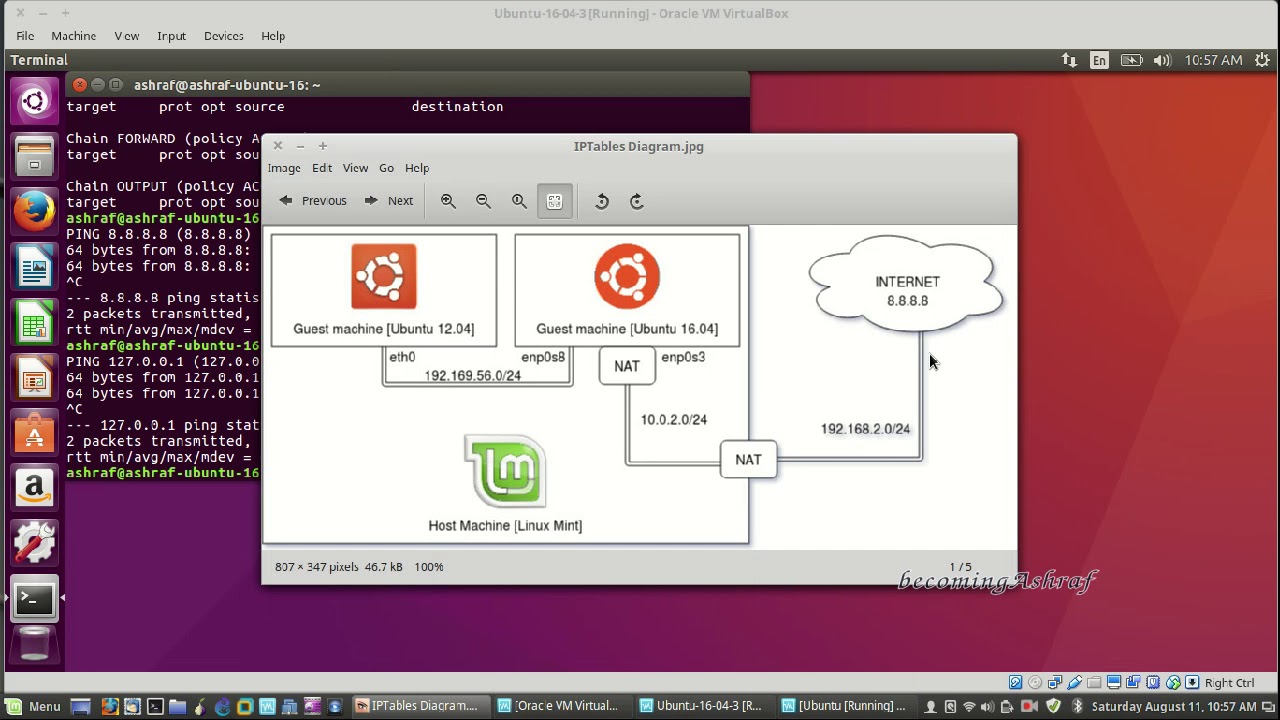Switch to Ubuntu-16-04-3 taskbar window
1280x720 pixels.
pos(706,706)
